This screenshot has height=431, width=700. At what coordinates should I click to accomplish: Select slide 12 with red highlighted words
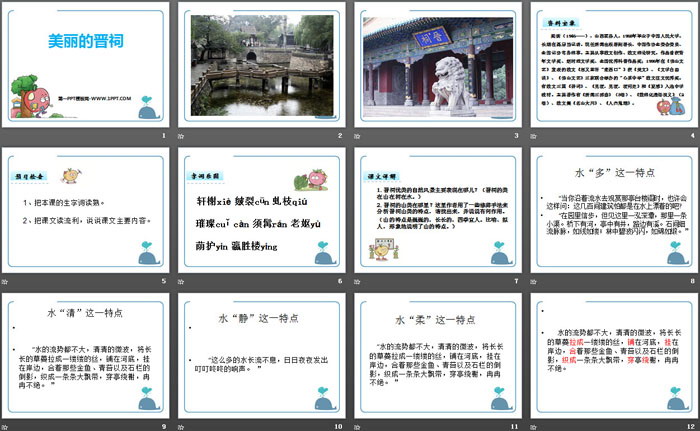coord(610,359)
